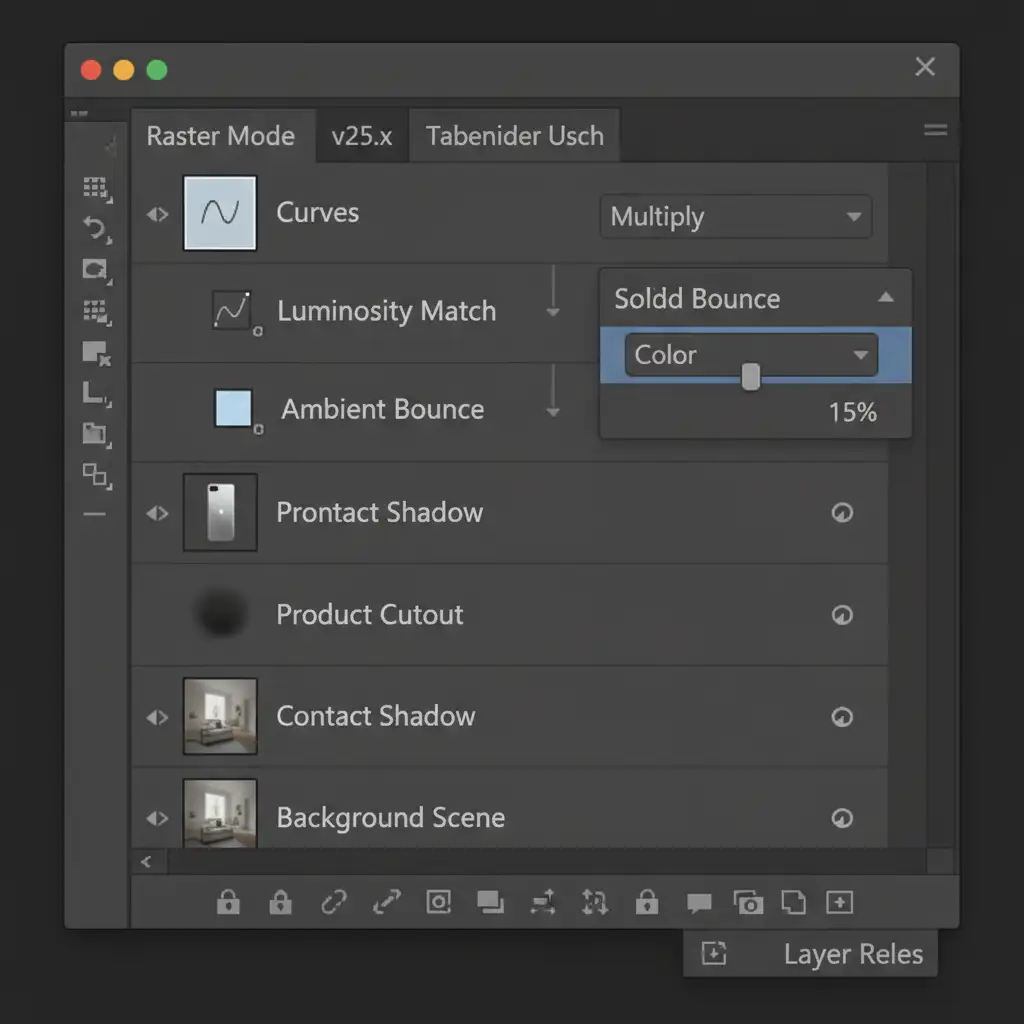Image resolution: width=1024 pixels, height=1024 pixels.
Task: Collapse the Soldd Bounce expander arrow
Action: point(885,298)
